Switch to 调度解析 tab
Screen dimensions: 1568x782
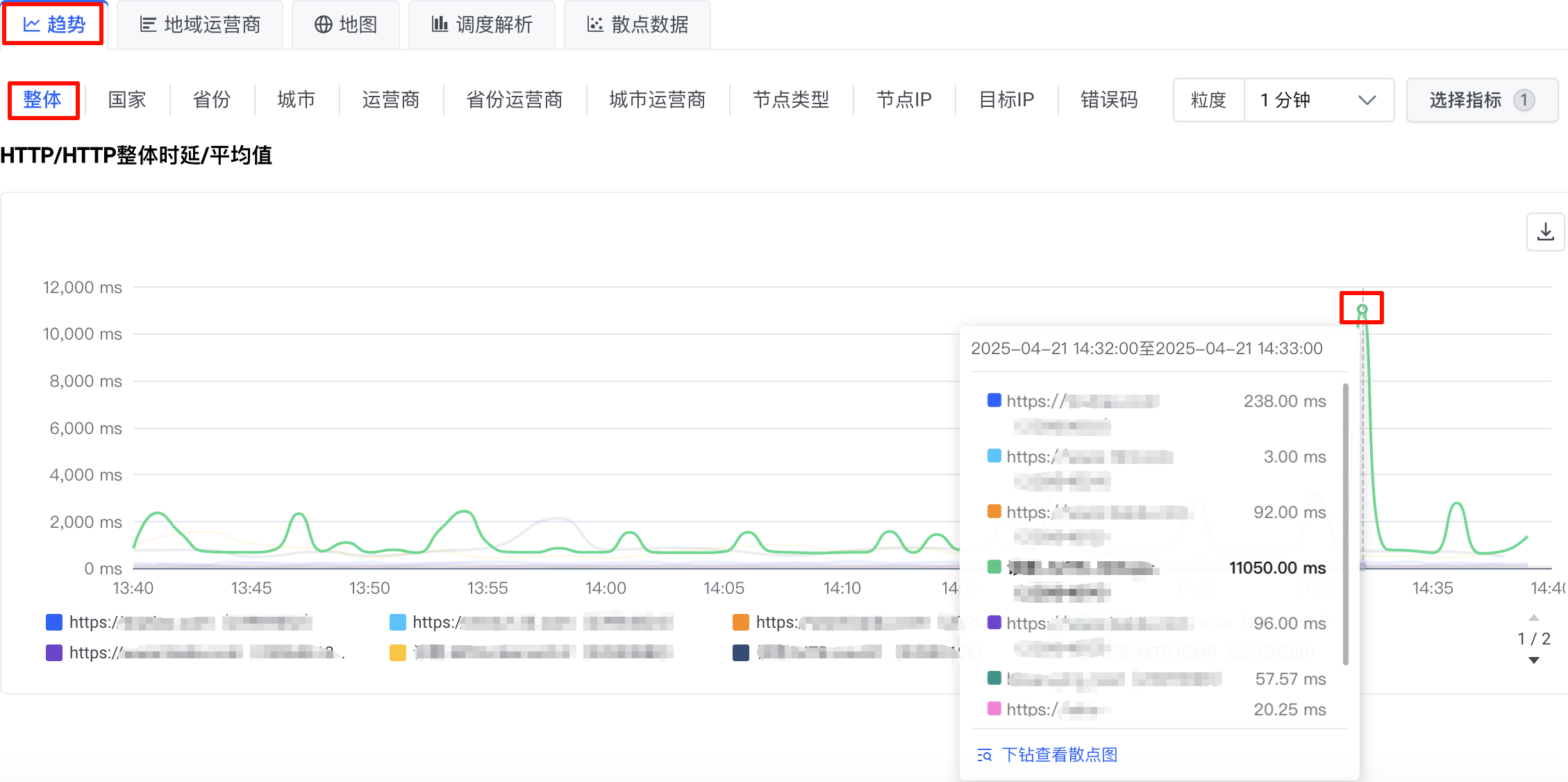482,25
